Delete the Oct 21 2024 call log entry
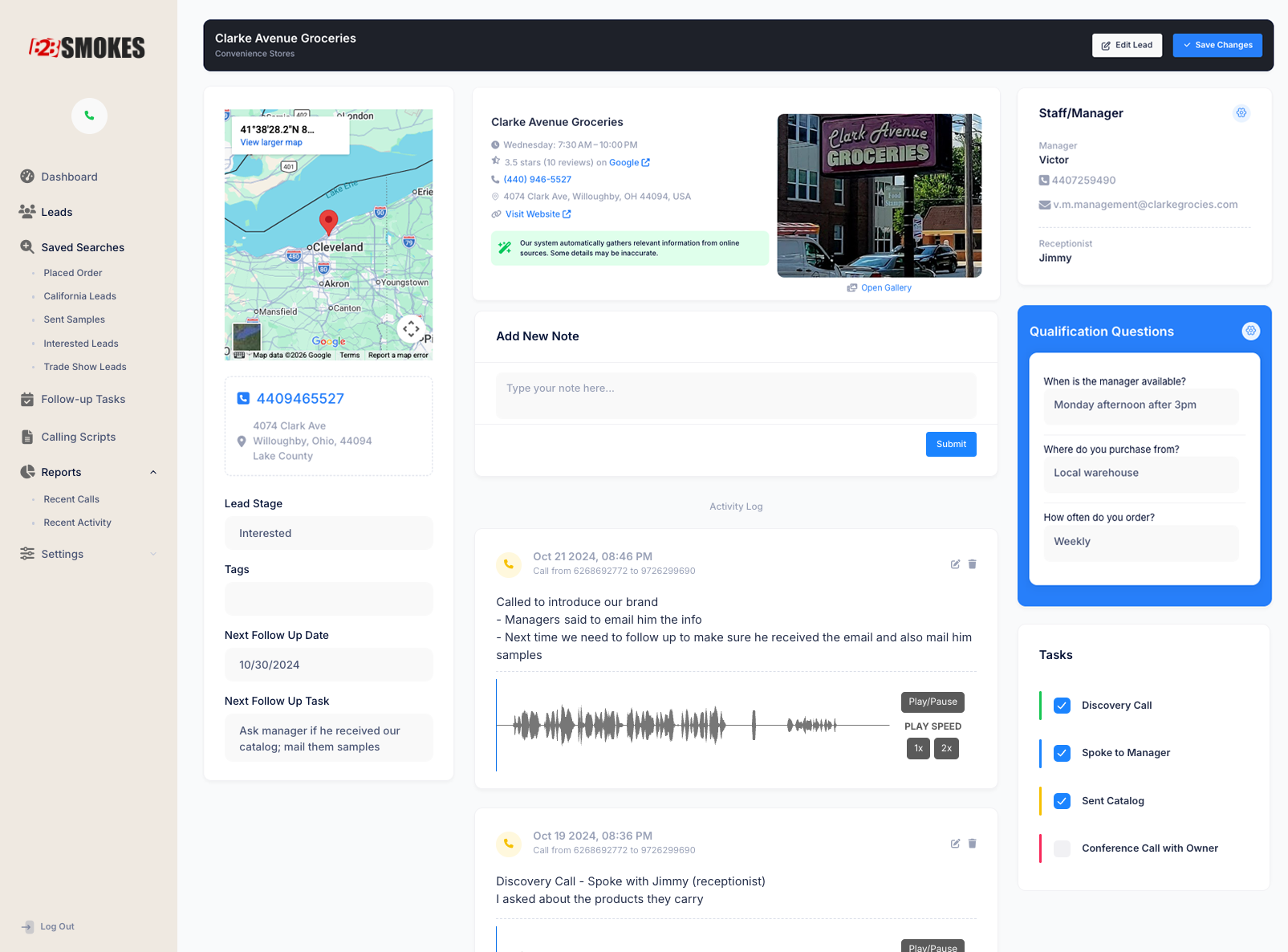Viewport: 1288px width, 952px height. coord(972,564)
